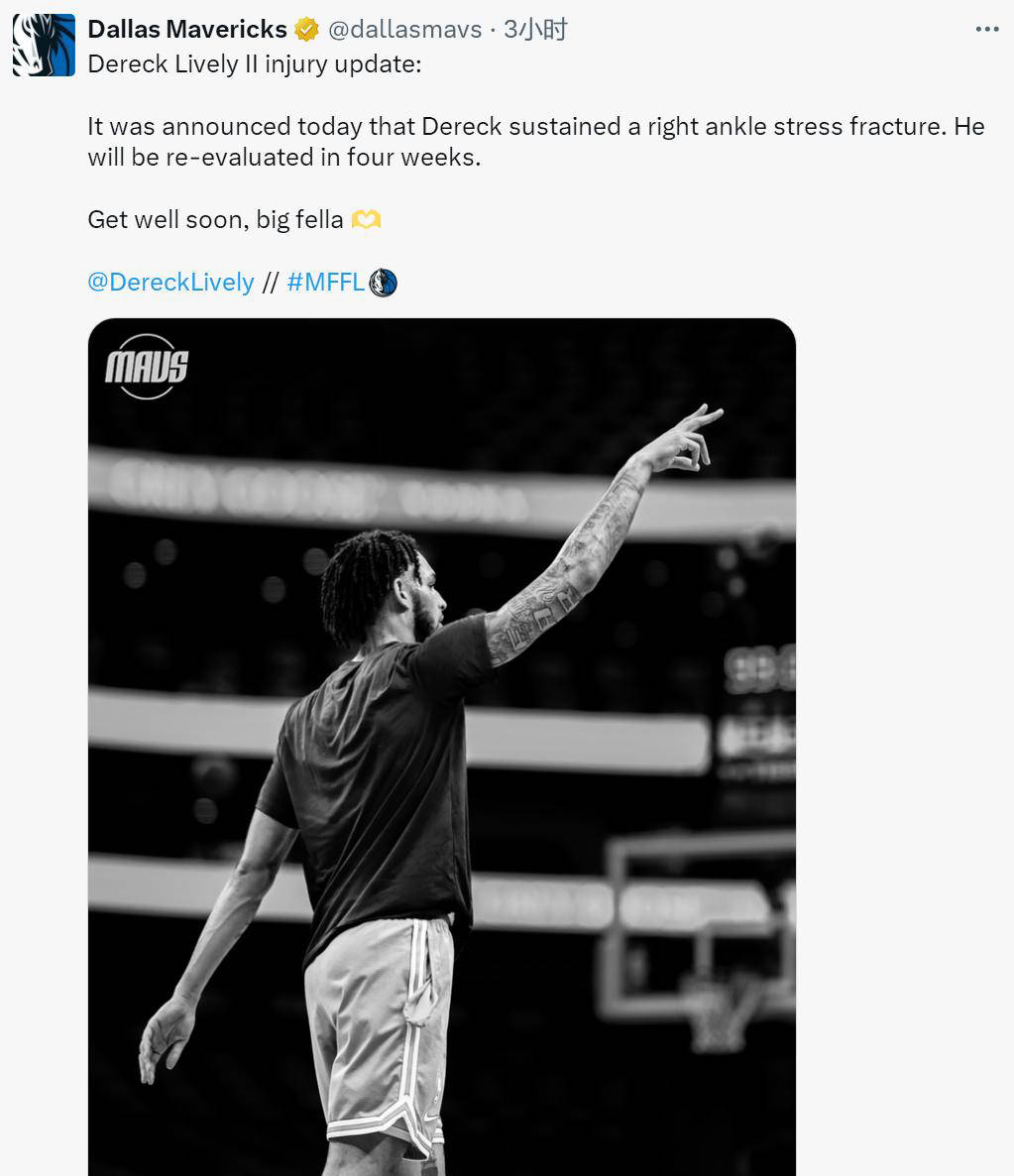Open the black-and-white player photo

pyautogui.click(x=442, y=747)
